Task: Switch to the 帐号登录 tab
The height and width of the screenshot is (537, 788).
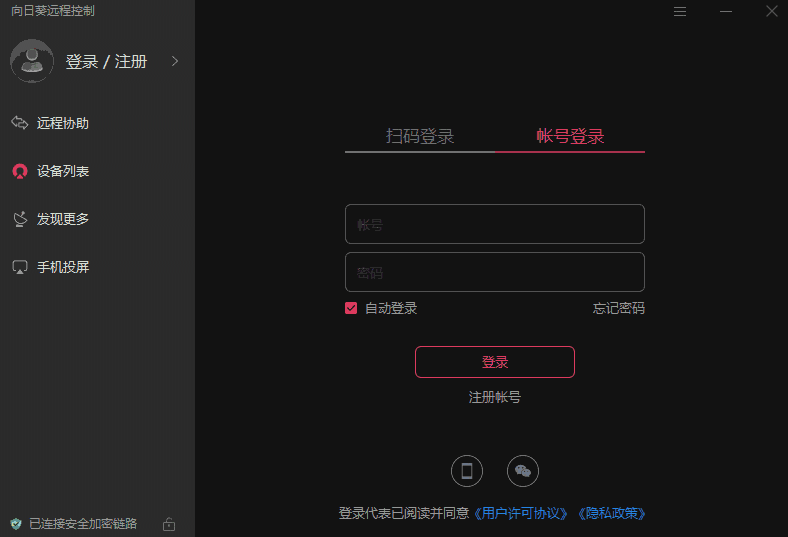Action: click(570, 136)
